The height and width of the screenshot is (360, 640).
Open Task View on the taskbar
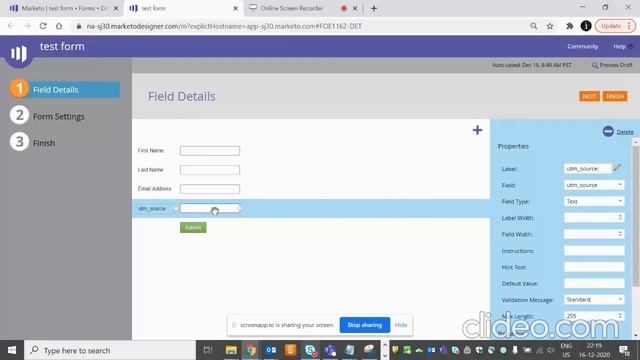pos(208,350)
